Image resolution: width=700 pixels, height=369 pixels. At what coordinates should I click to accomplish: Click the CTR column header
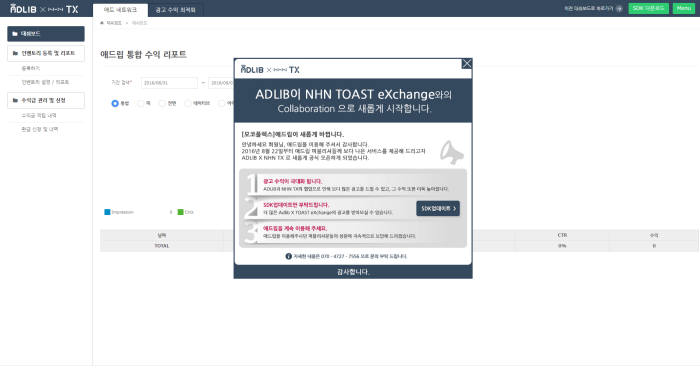coord(562,235)
